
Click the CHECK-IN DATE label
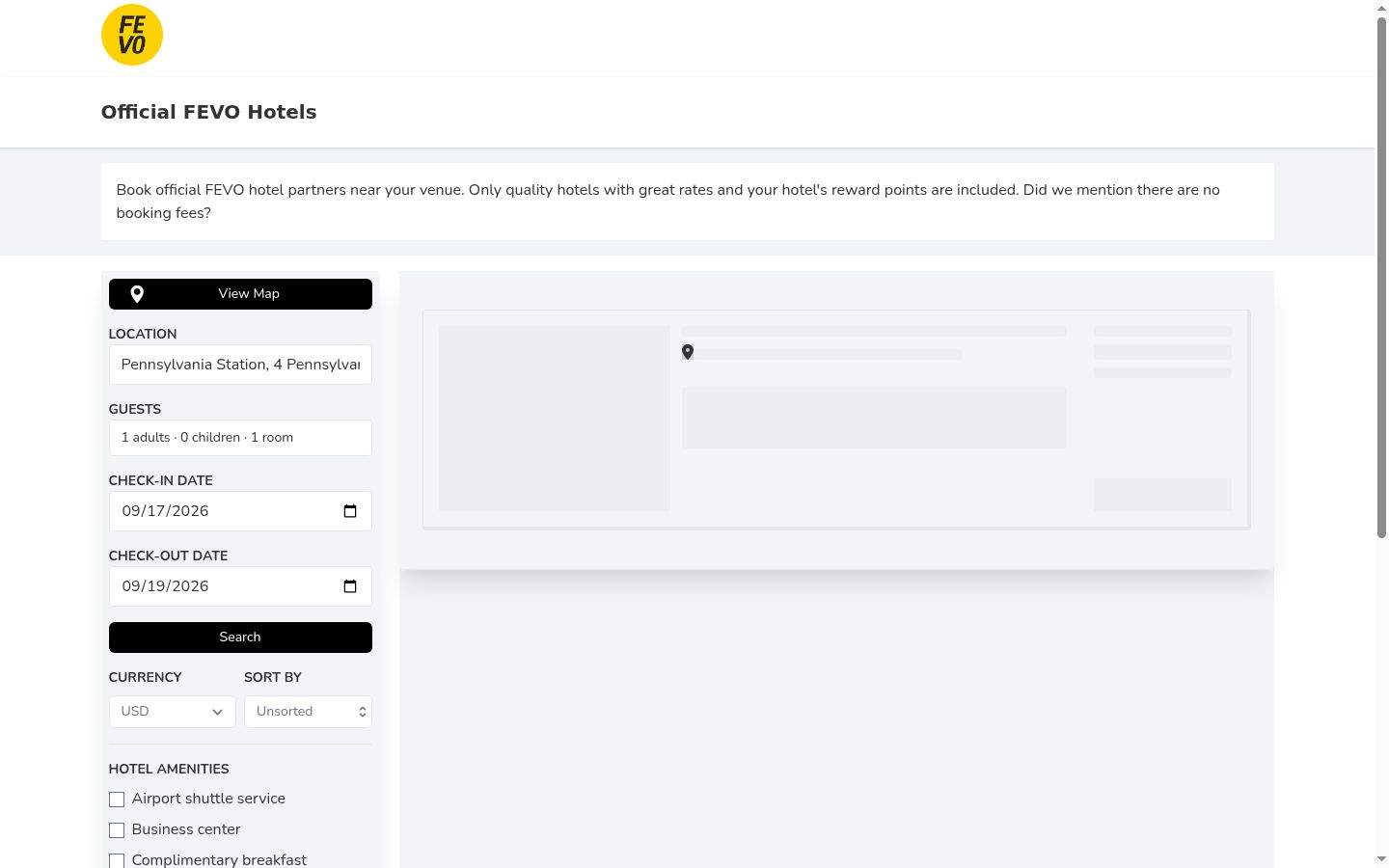(x=161, y=480)
